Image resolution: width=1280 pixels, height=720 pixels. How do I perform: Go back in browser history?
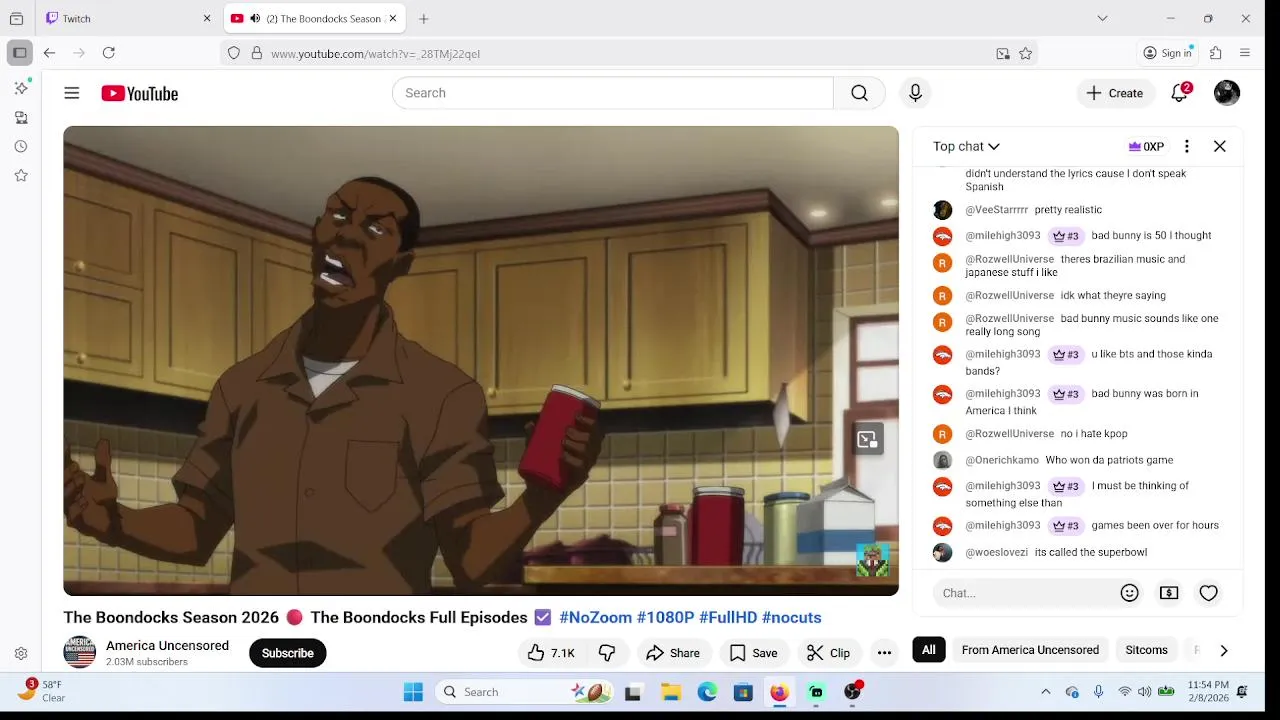point(49,53)
